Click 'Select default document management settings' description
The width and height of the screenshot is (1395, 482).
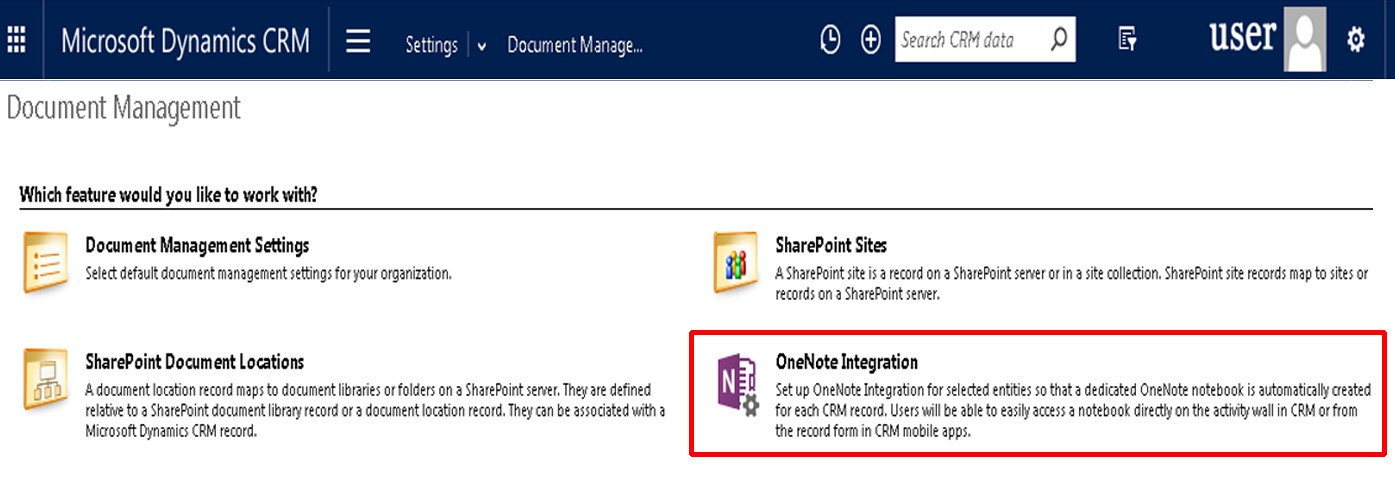[x=268, y=272]
